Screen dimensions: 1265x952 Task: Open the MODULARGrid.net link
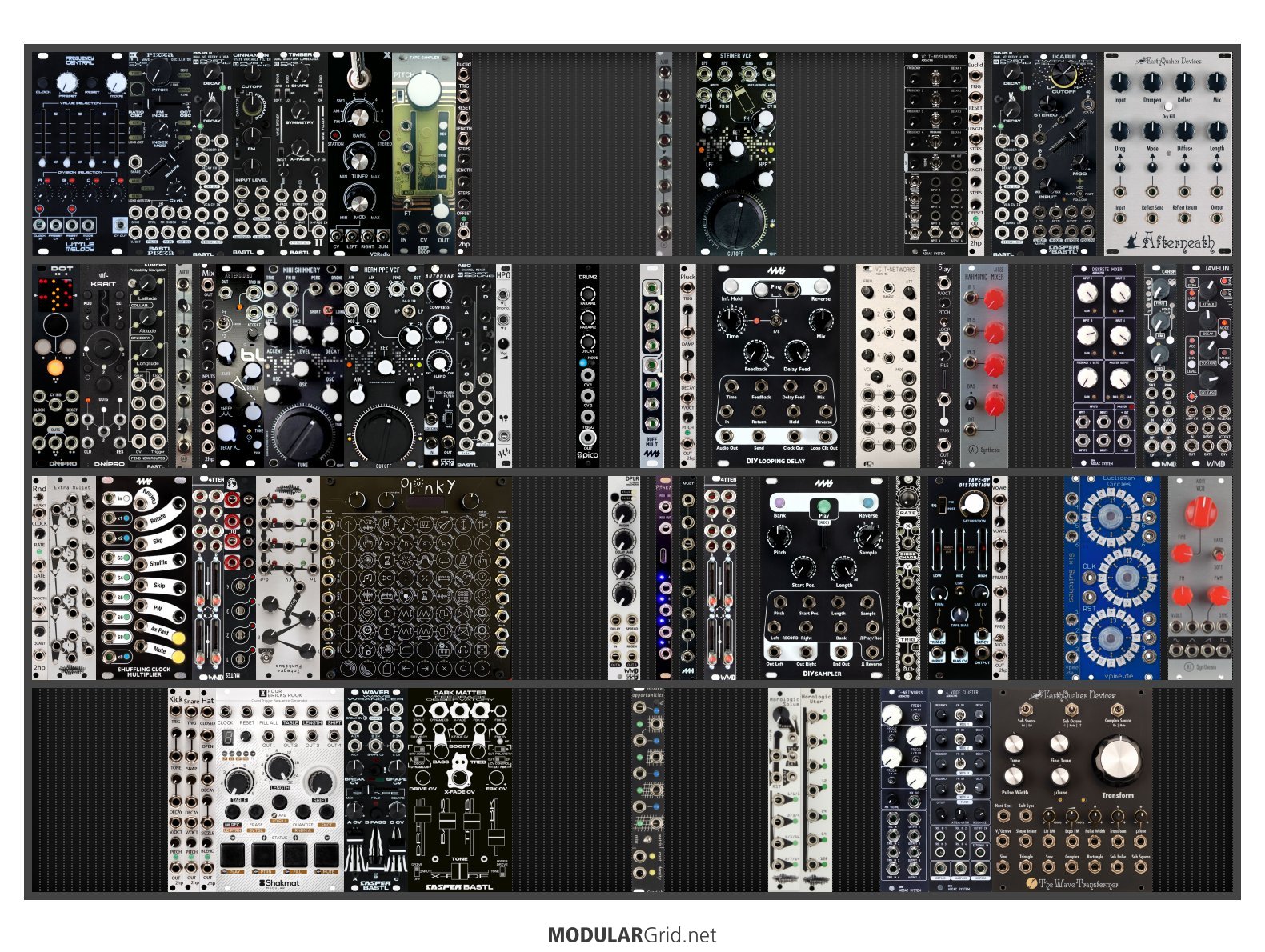632,934
